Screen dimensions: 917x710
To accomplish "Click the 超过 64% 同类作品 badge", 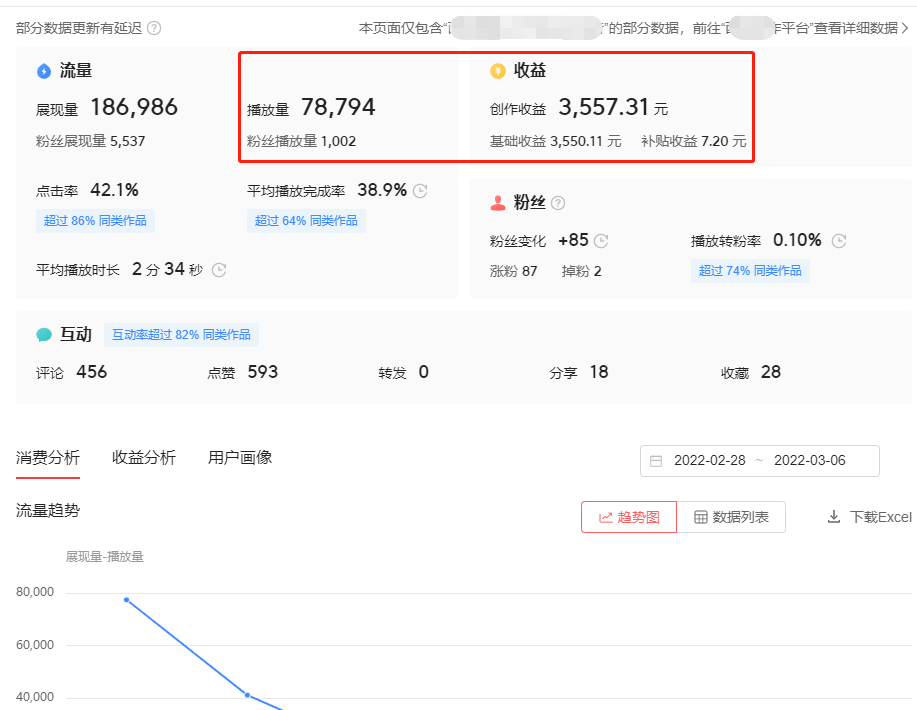I will click(306, 221).
